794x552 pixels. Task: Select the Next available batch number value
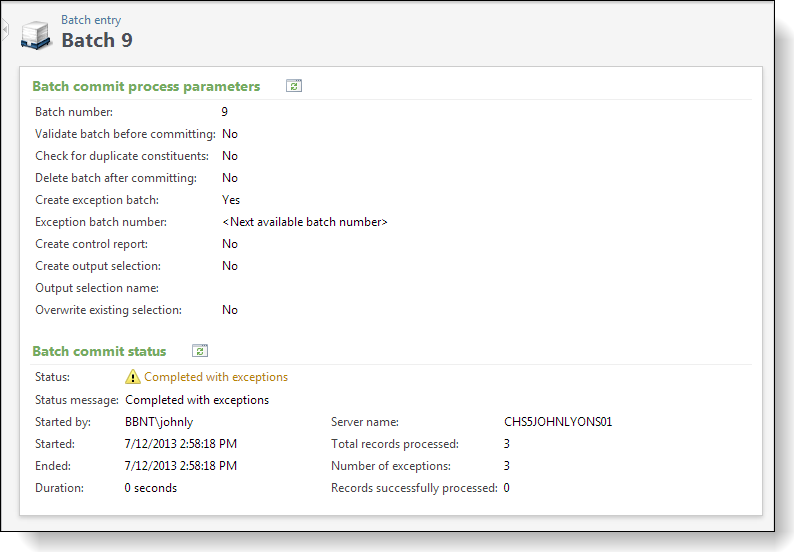(x=305, y=222)
